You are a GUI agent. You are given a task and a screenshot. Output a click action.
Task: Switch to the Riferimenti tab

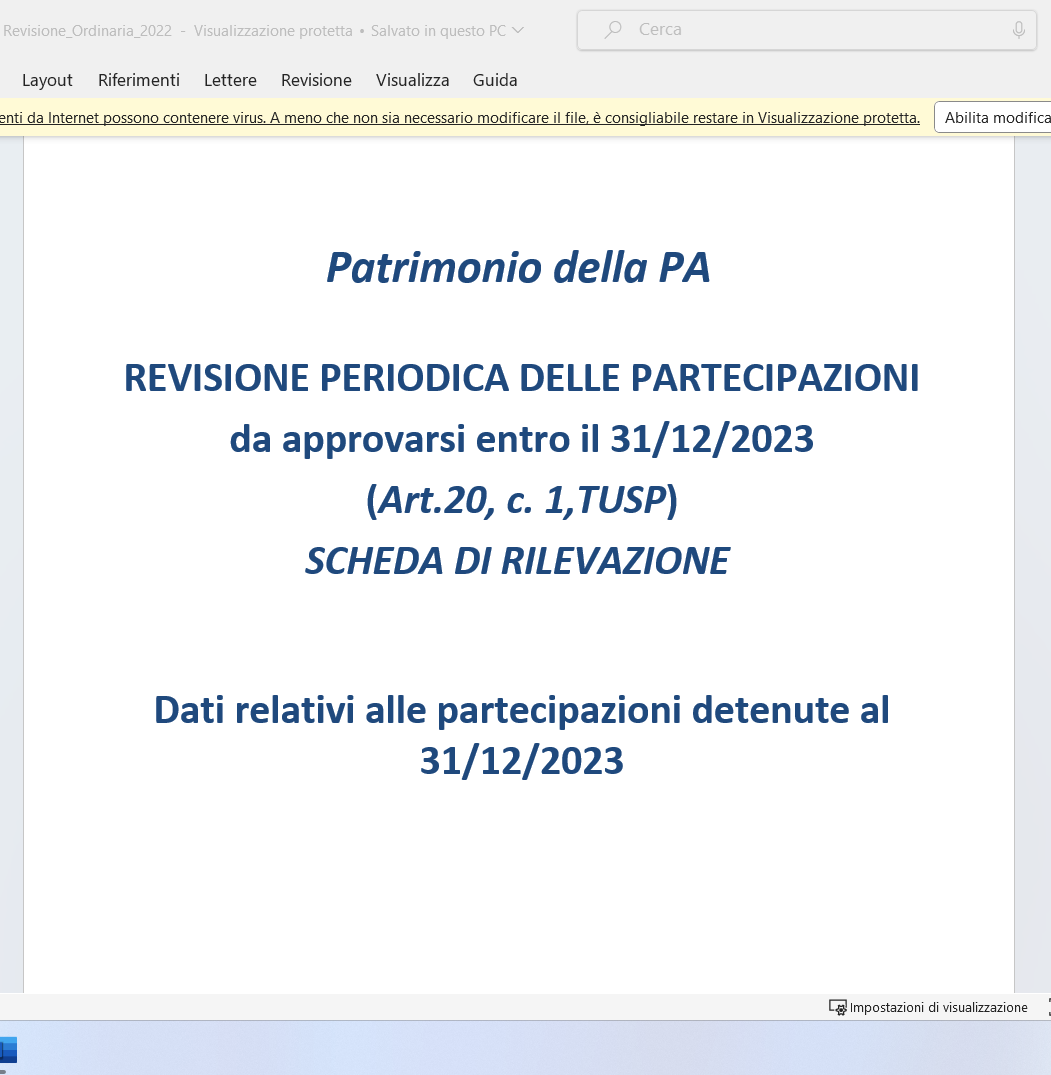(139, 80)
